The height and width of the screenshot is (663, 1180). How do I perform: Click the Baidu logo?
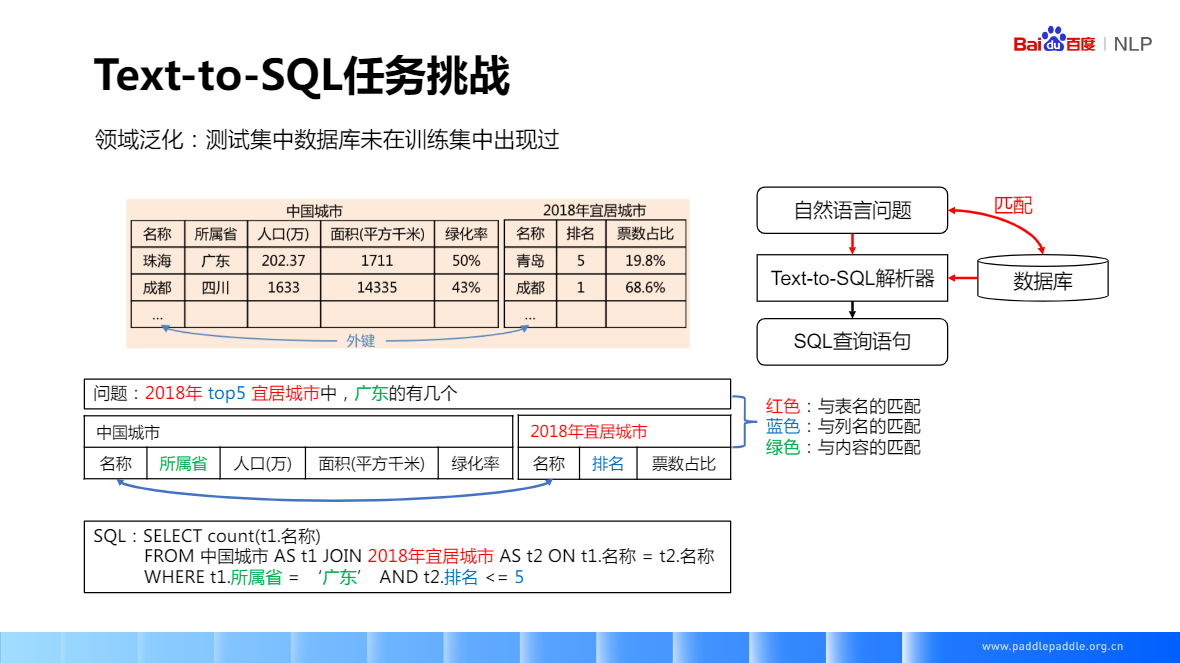[1054, 41]
